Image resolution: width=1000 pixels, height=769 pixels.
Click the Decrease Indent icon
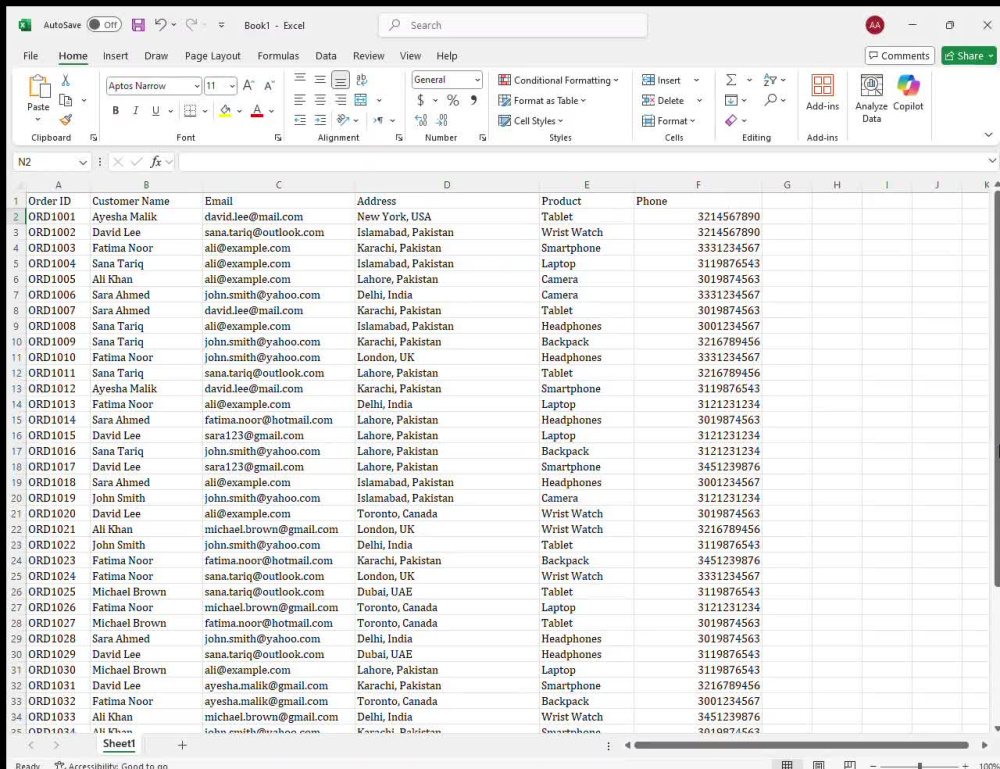pos(299,120)
